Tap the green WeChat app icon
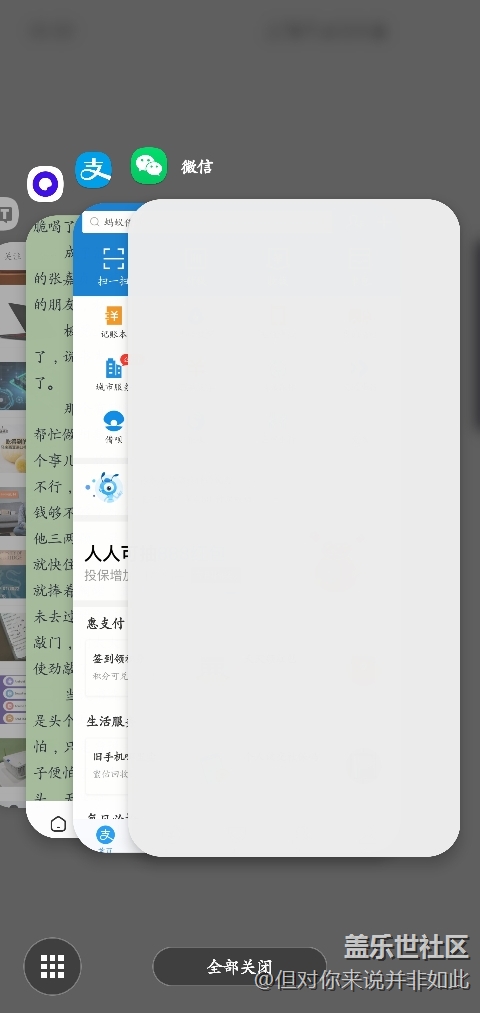Image resolution: width=480 pixels, height=1013 pixels. [149, 166]
